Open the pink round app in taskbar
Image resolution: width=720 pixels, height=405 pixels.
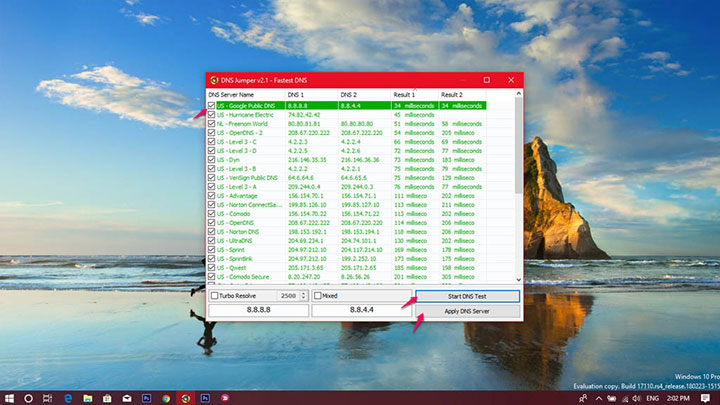(x=225, y=398)
